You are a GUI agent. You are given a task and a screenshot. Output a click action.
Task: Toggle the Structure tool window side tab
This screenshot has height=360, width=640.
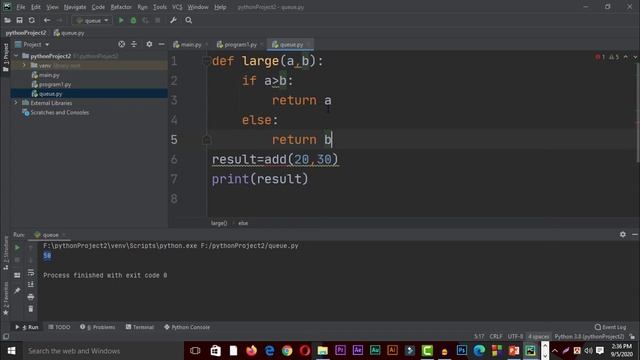click(x=5, y=253)
